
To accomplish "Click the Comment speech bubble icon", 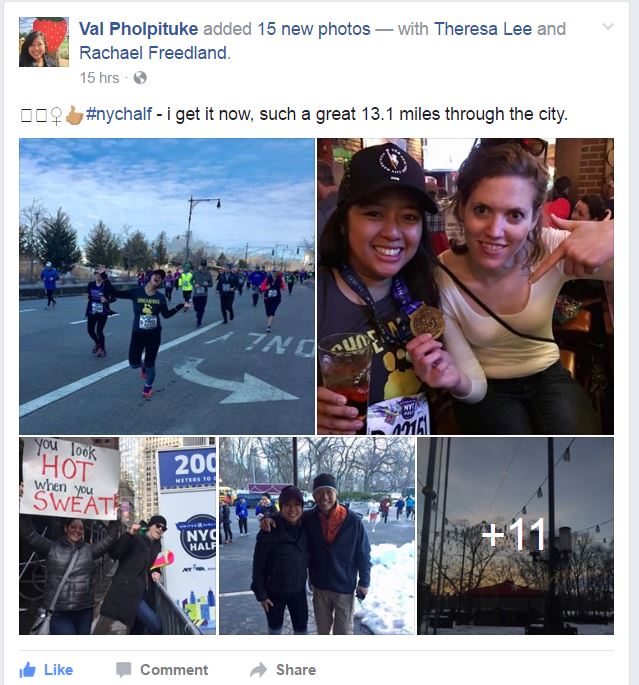I will coord(124,669).
